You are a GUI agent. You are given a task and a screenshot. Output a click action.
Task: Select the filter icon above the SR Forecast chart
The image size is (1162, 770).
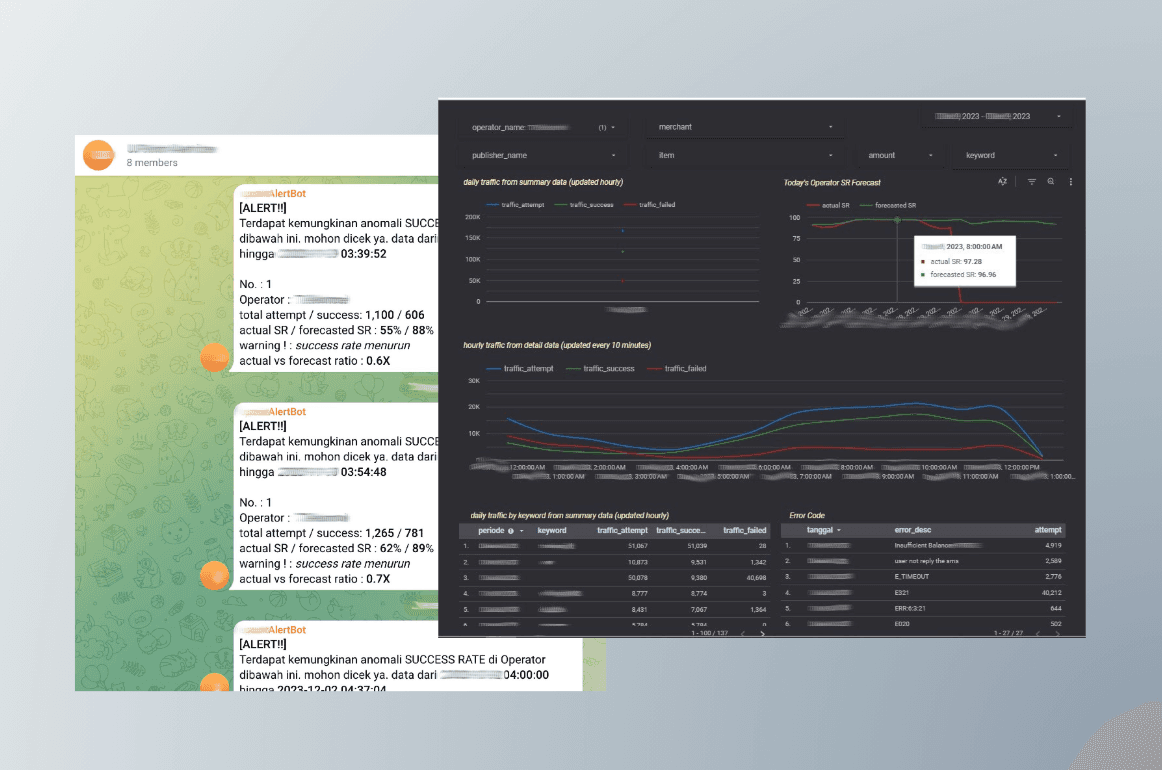pyautogui.click(x=1031, y=181)
